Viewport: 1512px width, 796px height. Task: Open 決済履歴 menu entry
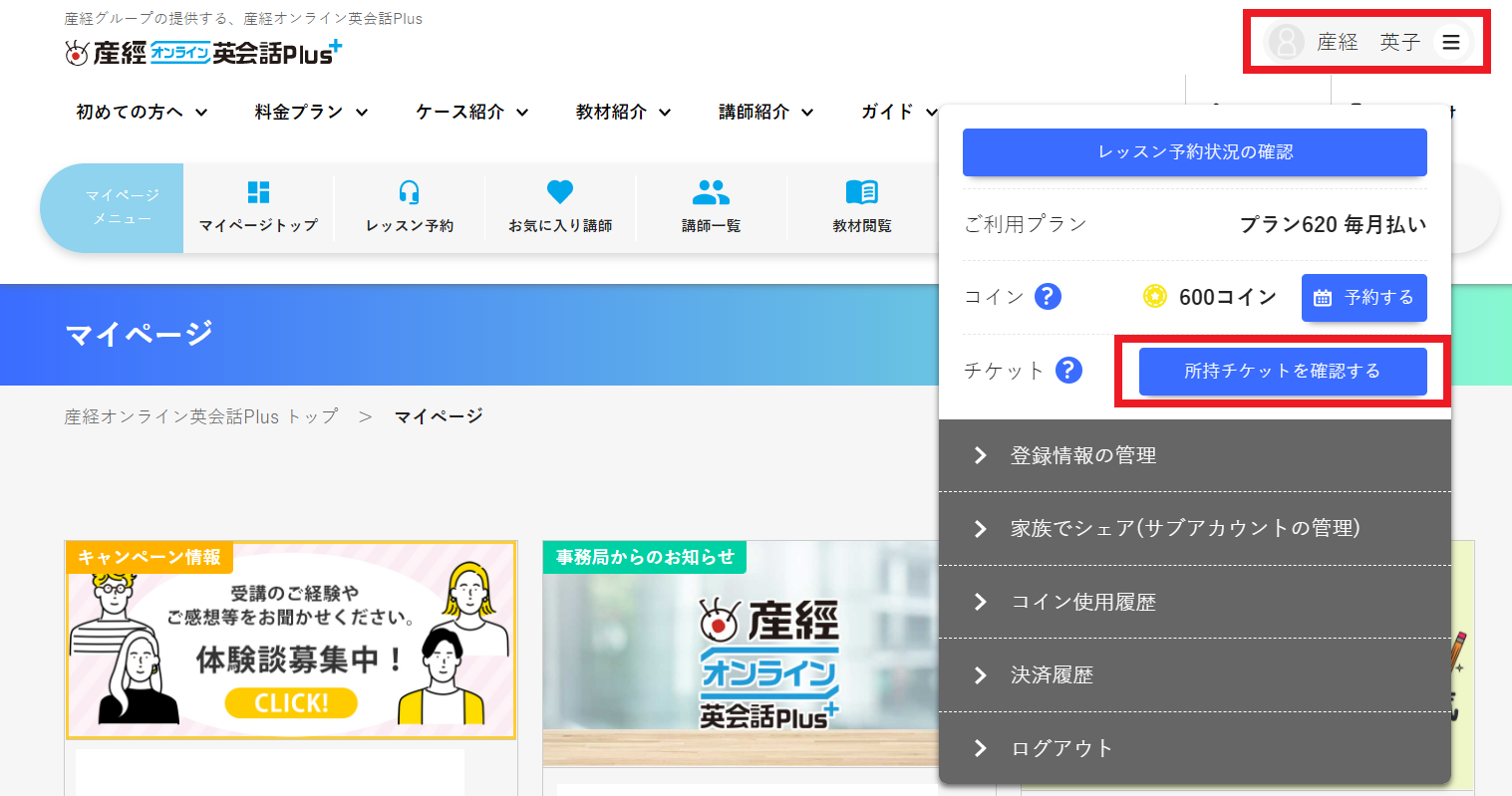click(x=1195, y=674)
